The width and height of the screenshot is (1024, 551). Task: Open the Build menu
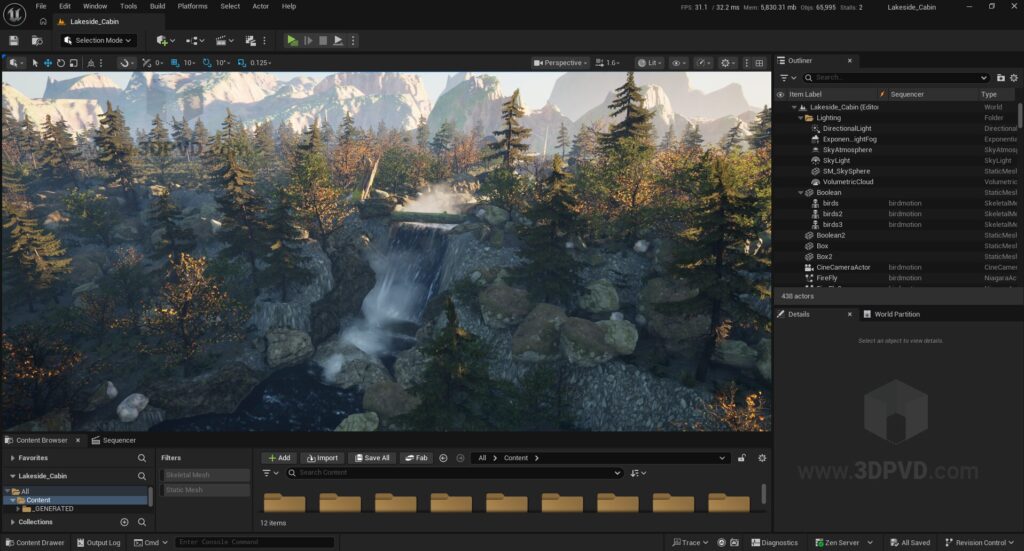(157, 6)
